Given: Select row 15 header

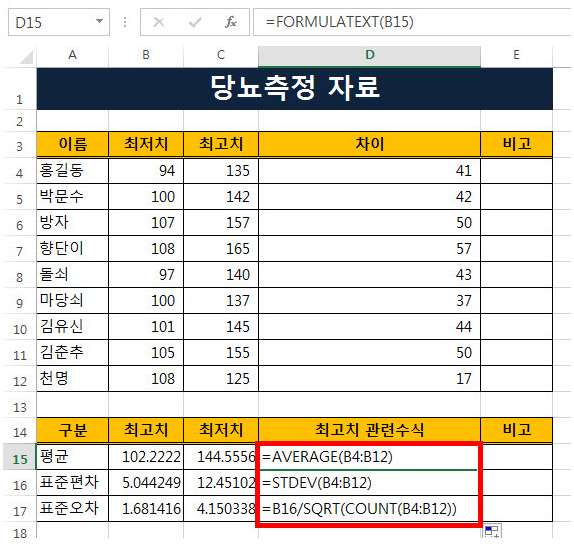Looking at the screenshot, I should click(20, 457).
